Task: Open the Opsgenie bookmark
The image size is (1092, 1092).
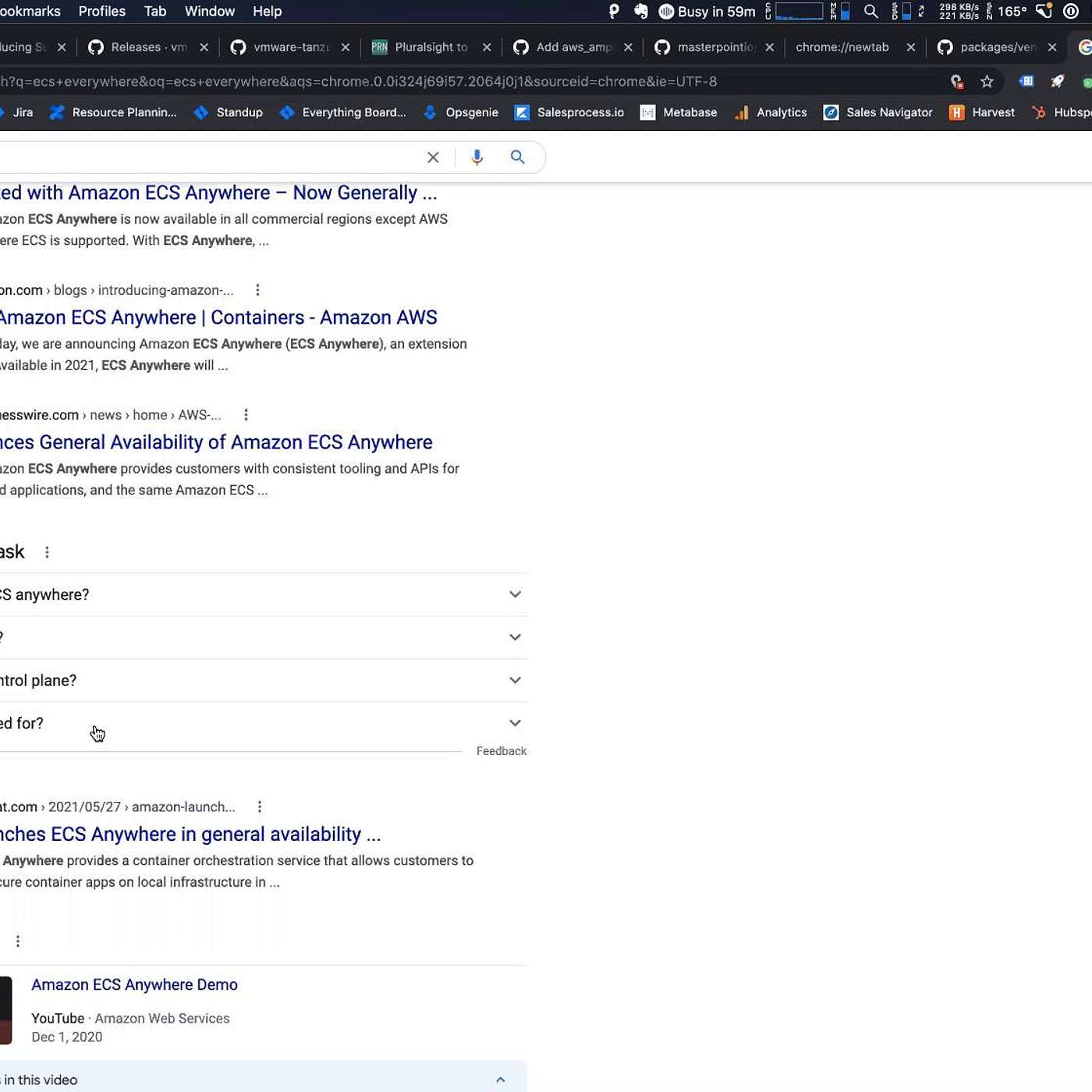Action: click(x=461, y=112)
